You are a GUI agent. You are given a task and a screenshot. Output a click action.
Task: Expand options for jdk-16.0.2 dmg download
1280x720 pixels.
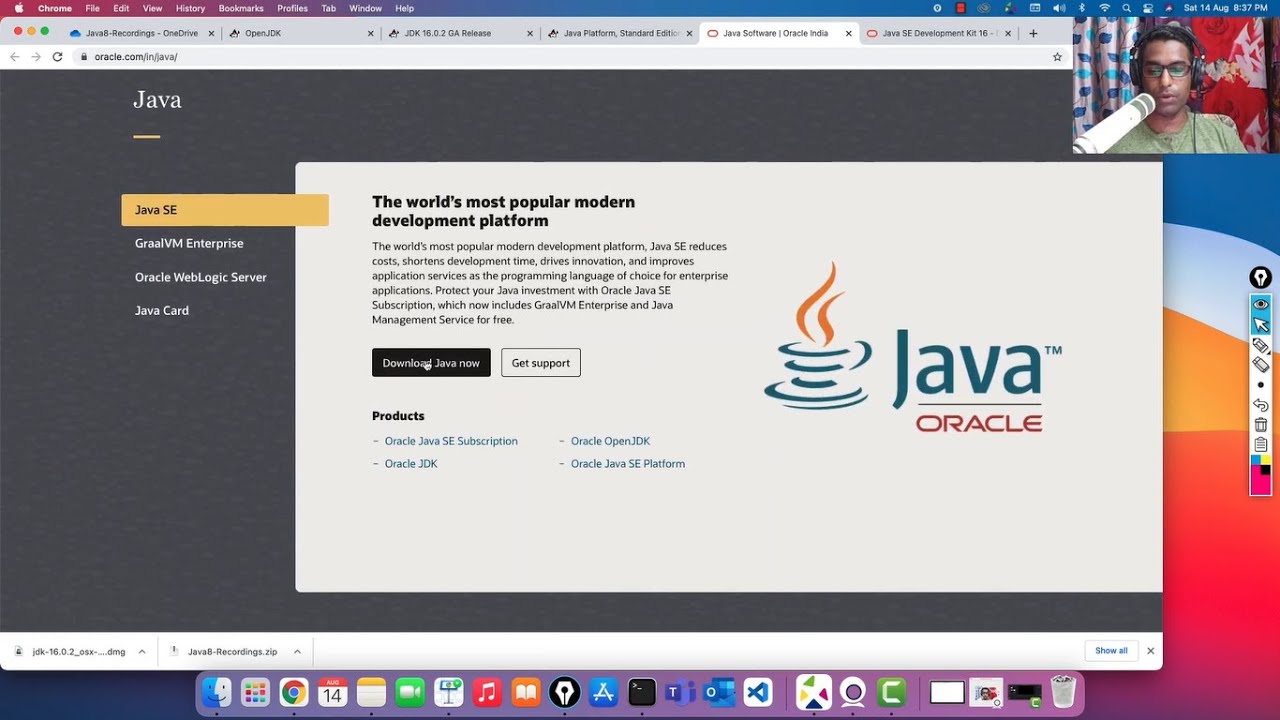(x=142, y=651)
